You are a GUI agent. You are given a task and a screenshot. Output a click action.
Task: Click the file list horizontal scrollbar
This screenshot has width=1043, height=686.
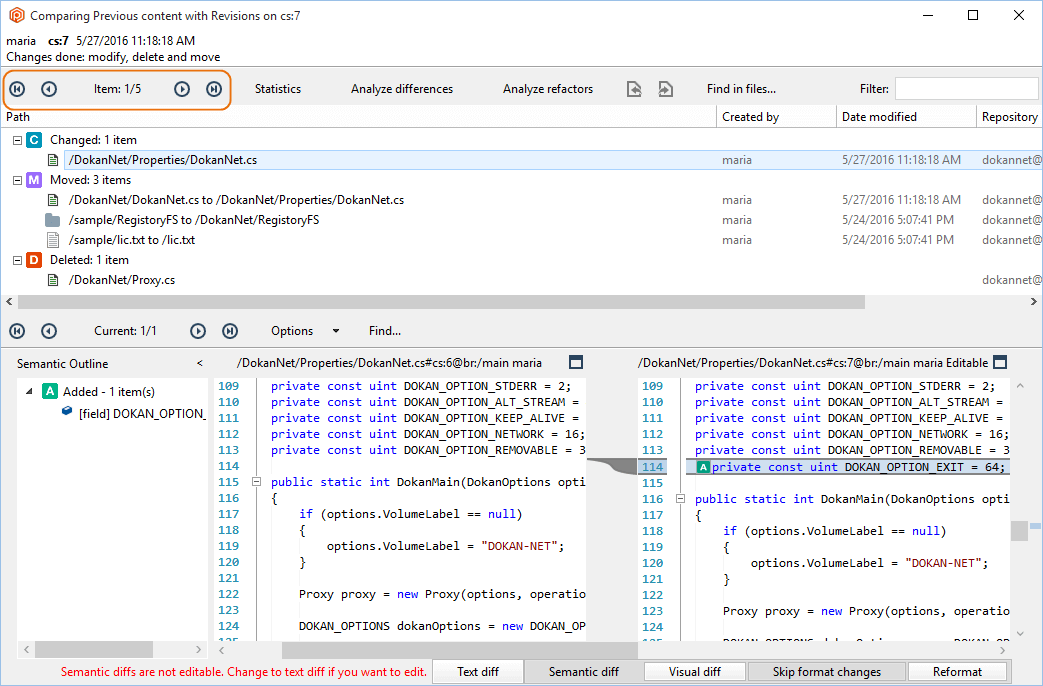click(442, 302)
